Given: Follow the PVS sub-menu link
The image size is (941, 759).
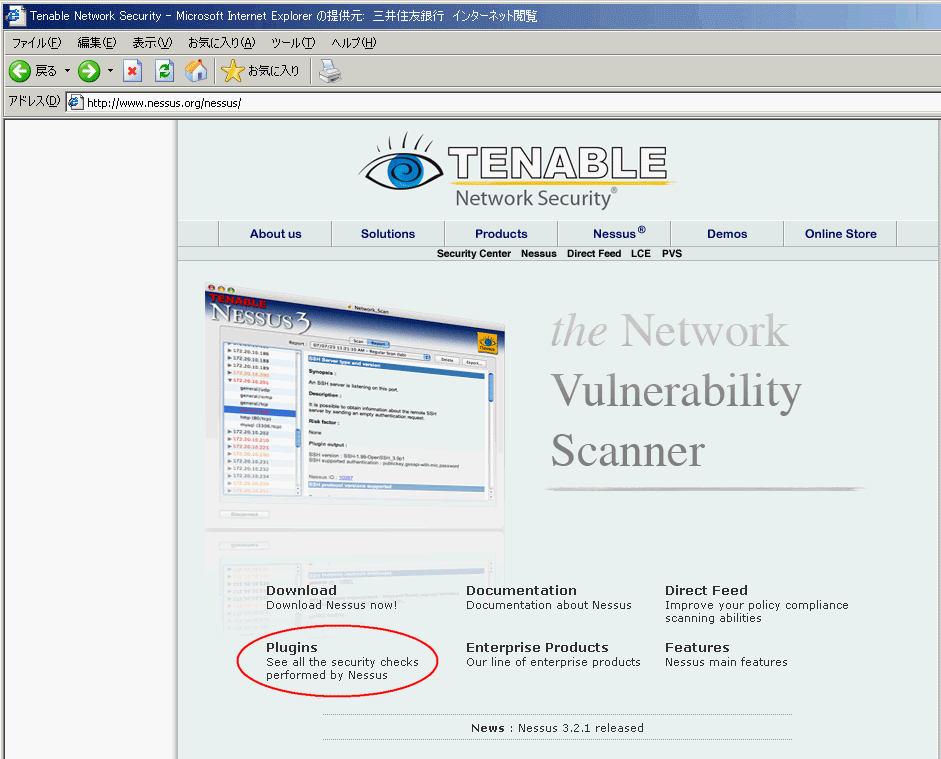Looking at the screenshot, I should 672,254.
